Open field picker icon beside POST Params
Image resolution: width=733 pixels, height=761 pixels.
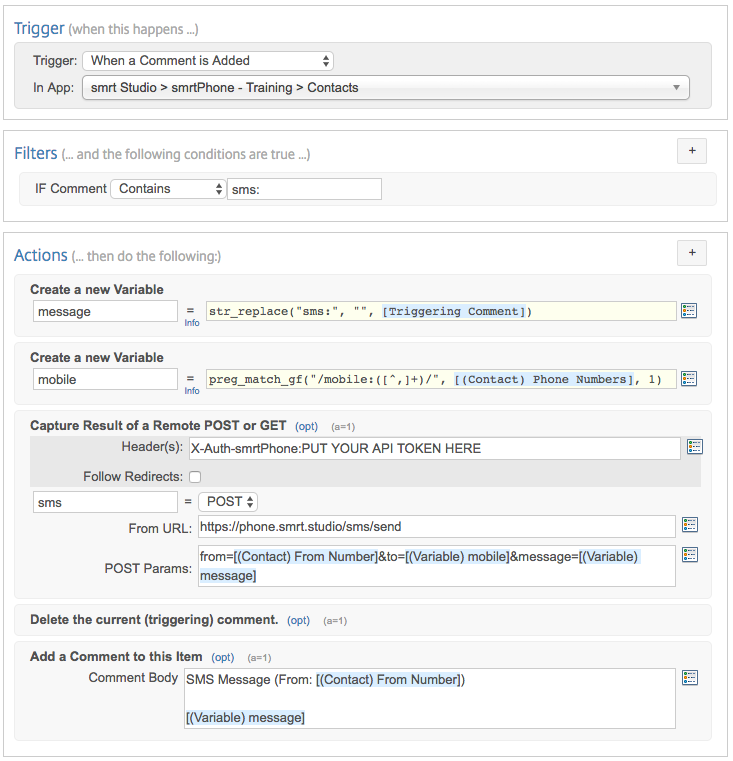click(688, 555)
